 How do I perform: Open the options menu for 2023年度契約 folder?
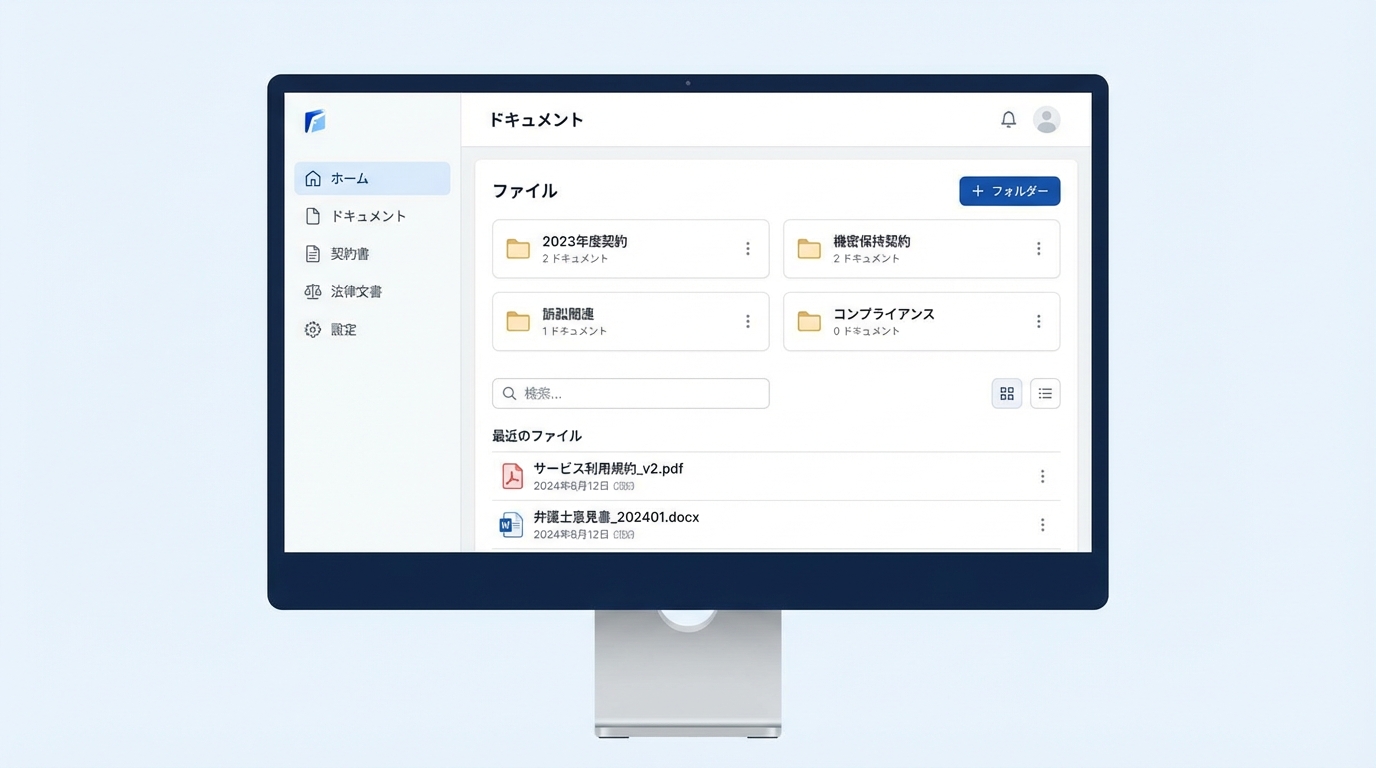pyautogui.click(x=747, y=248)
